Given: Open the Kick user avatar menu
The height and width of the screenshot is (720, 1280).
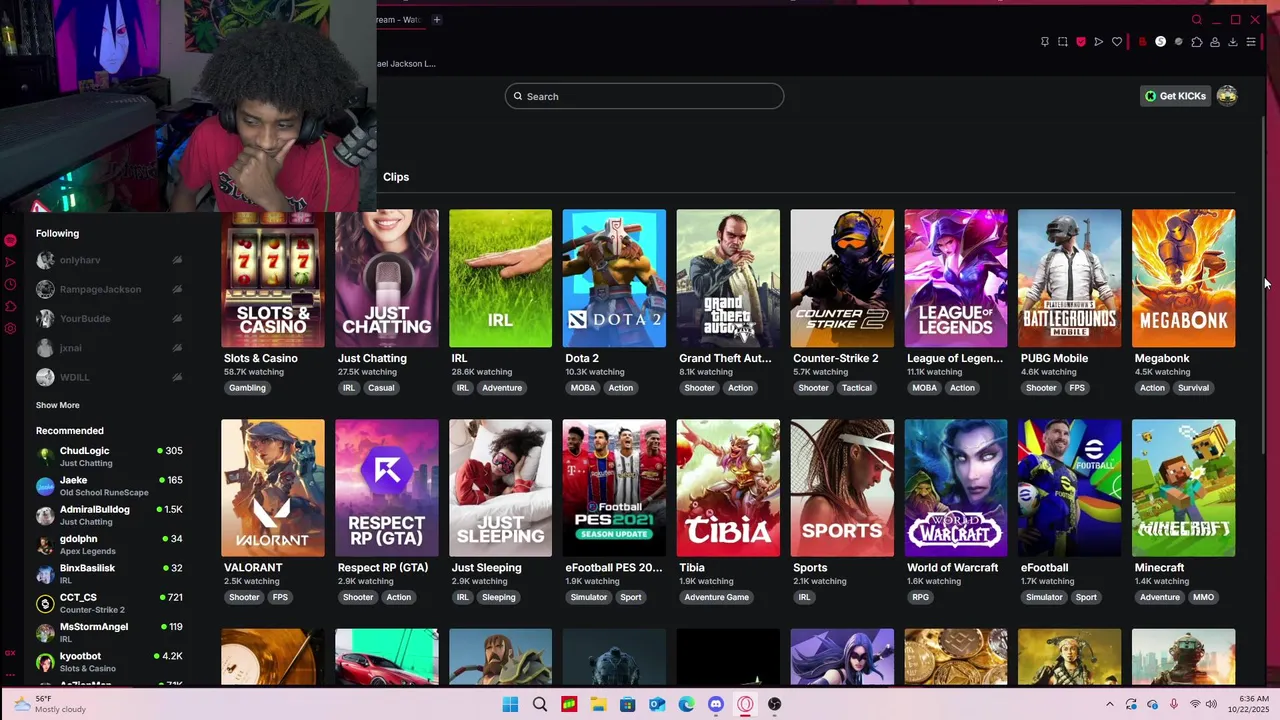Looking at the screenshot, I should point(1227,96).
